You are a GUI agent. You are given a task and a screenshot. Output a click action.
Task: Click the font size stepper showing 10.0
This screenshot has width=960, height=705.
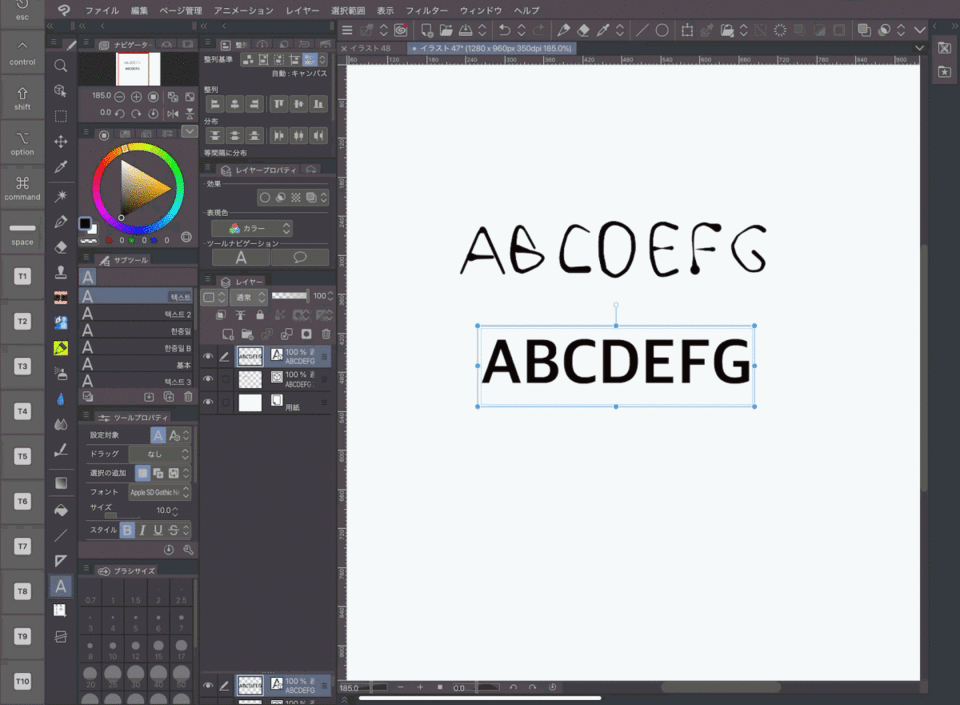pos(175,510)
